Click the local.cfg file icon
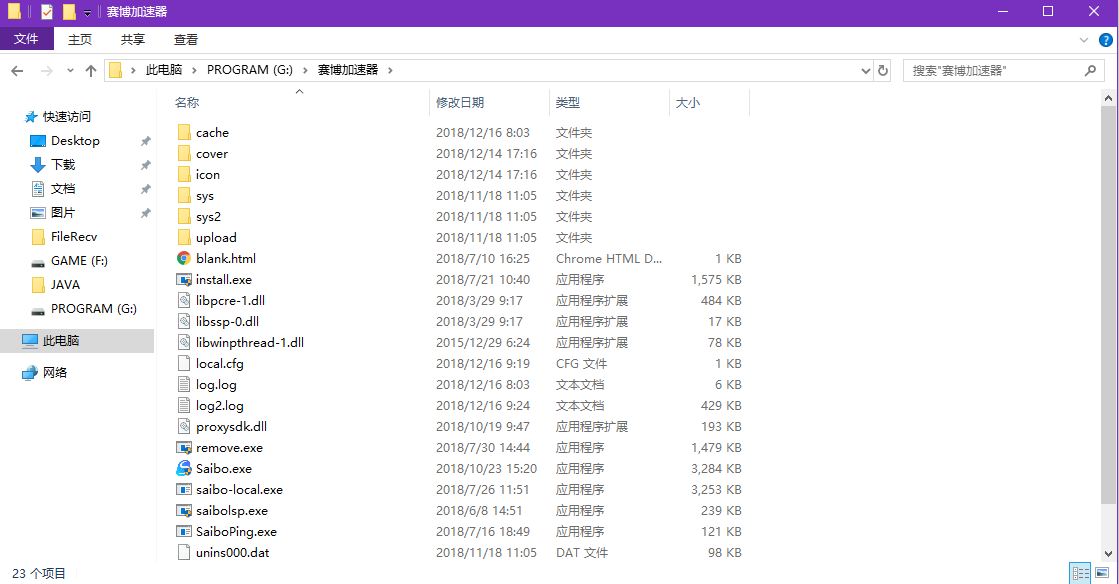 [184, 363]
